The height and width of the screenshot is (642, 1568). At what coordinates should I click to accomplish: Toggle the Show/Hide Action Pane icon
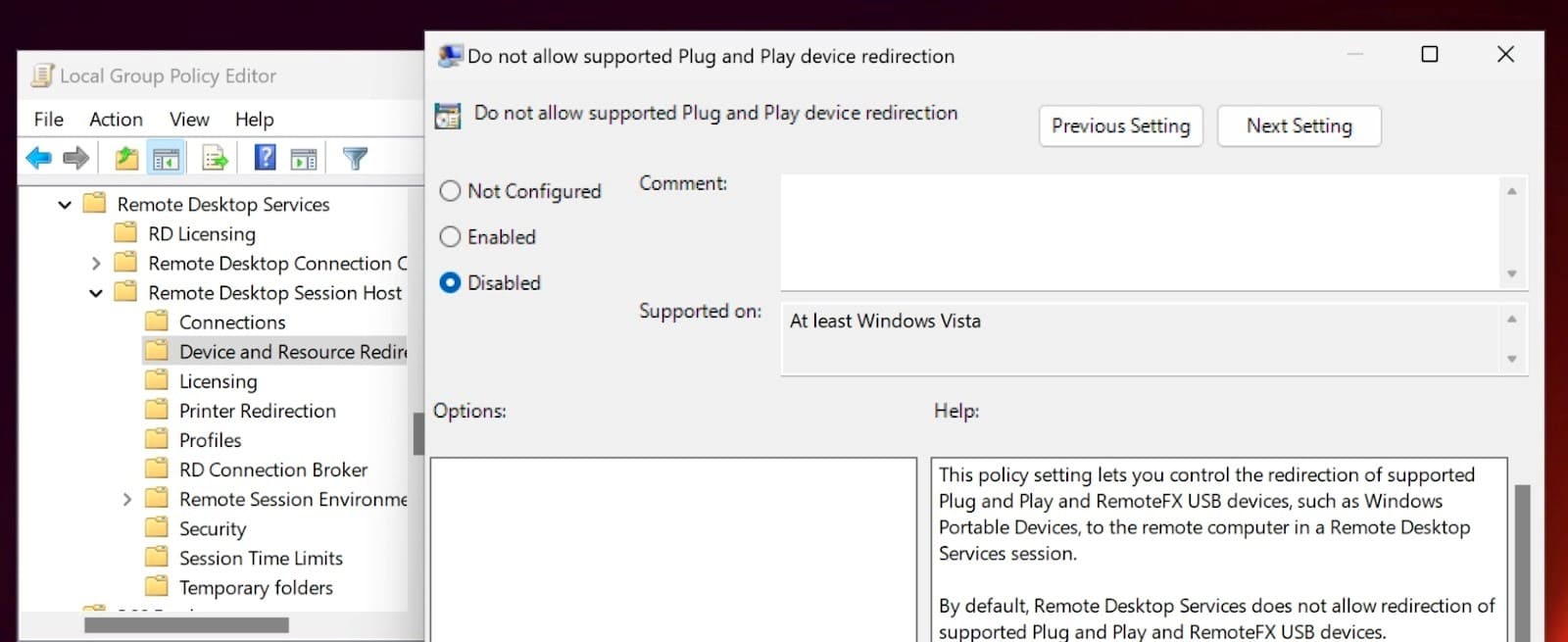pos(304,157)
